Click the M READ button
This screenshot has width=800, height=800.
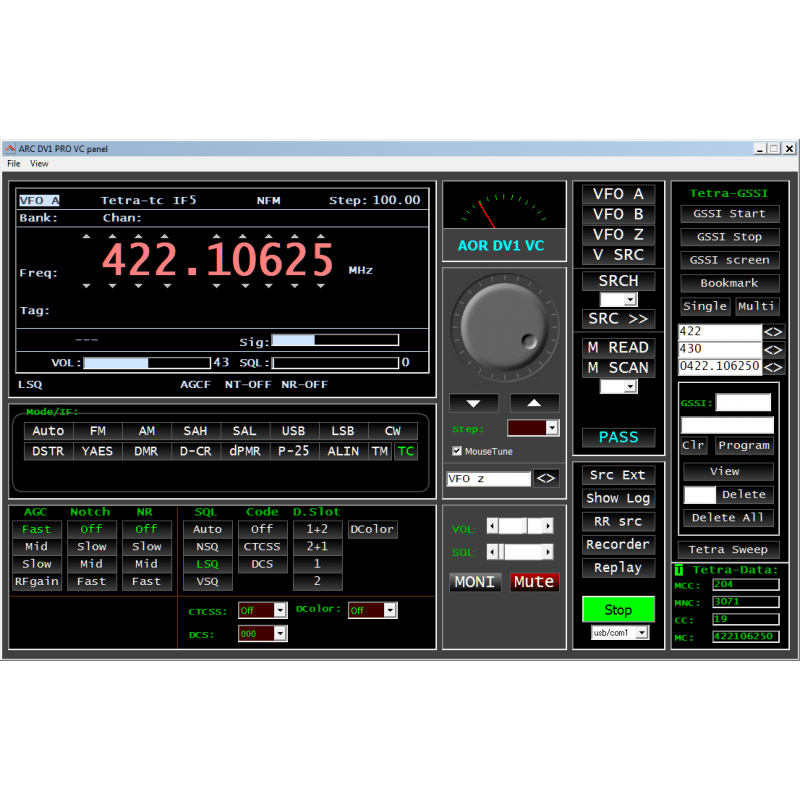[618, 347]
